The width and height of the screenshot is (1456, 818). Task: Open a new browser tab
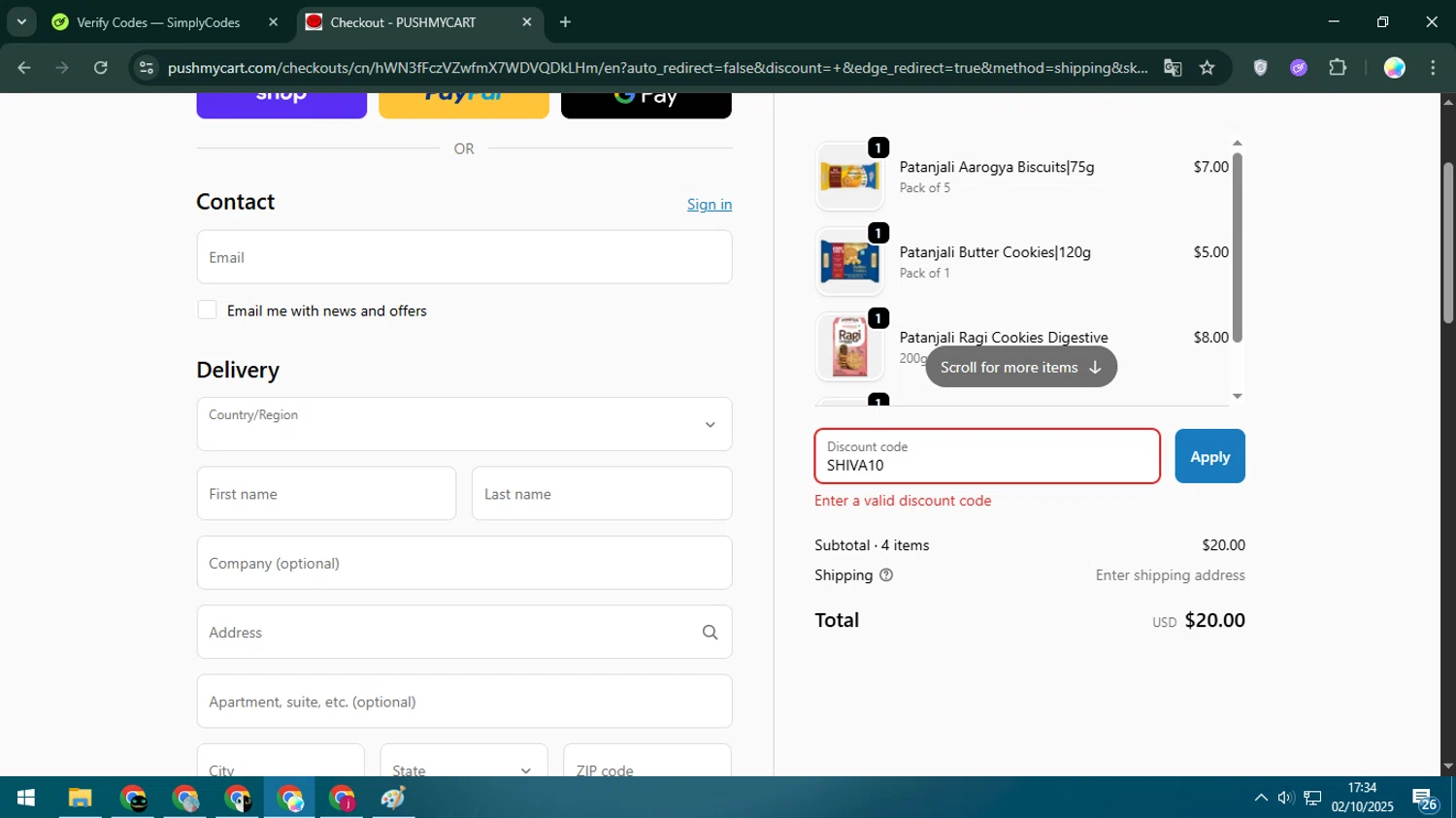tap(565, 22)
